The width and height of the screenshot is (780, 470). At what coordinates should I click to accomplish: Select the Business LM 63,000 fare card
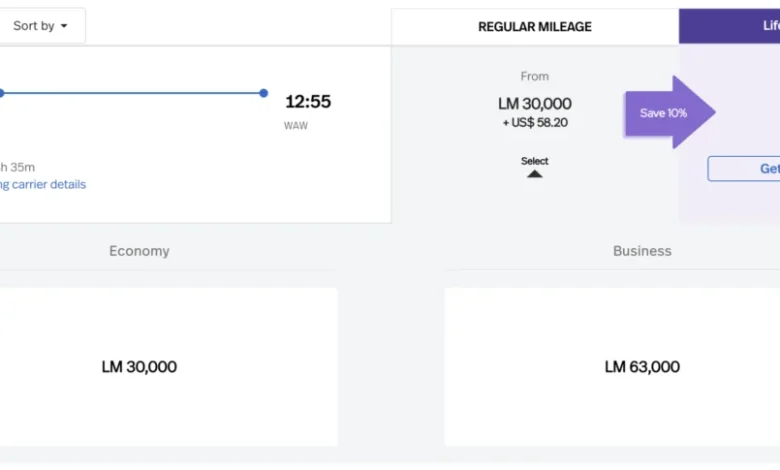coord(642,367)
